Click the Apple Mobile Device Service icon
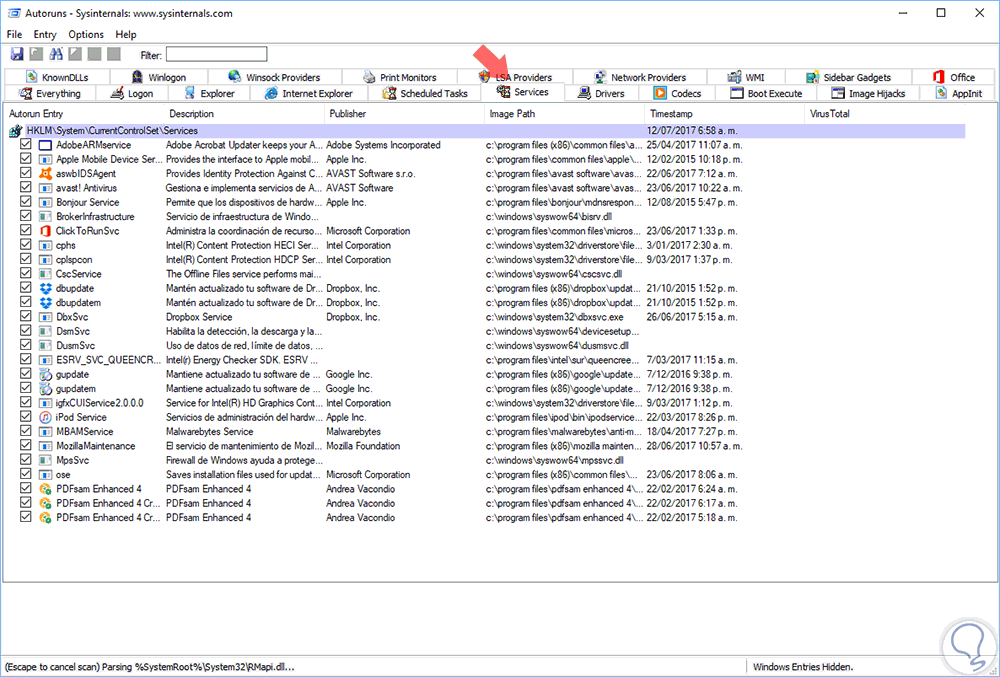Image resolution: width=1000 pixels, height=677 pixels. click(x=45, y=159)
